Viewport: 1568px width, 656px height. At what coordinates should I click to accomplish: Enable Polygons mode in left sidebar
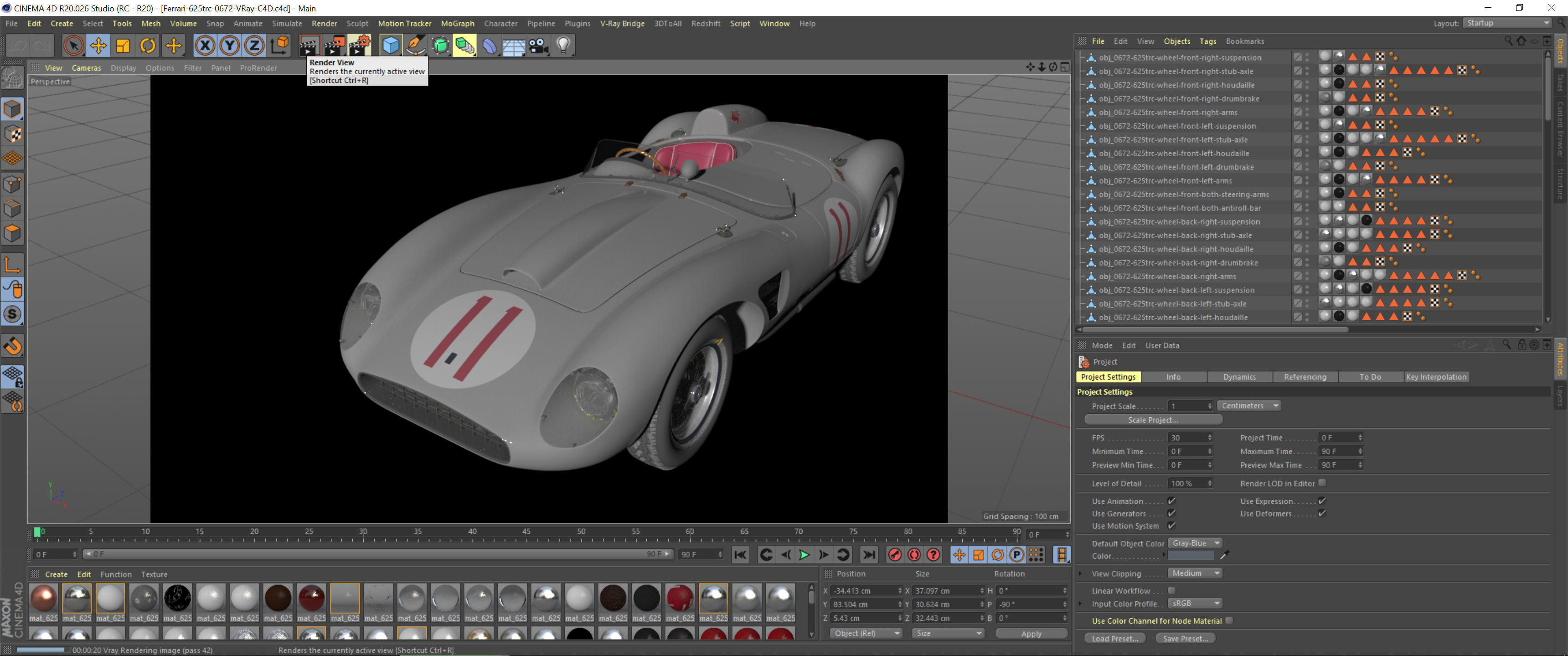click(12, 234)
